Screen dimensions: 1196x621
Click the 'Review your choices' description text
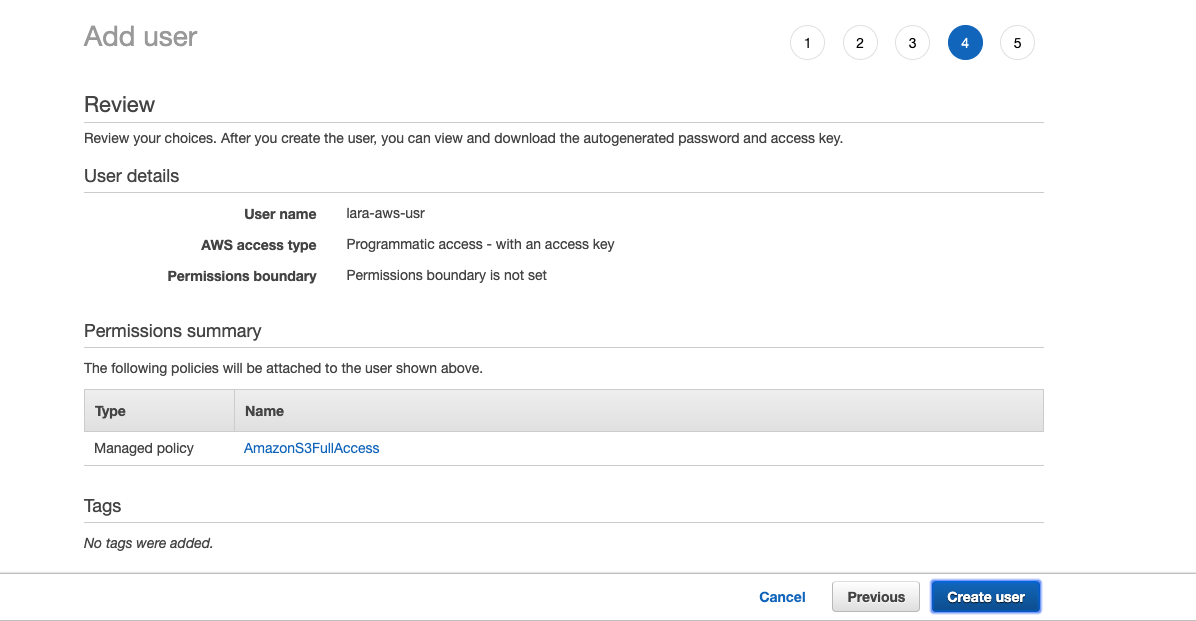point(463,139)
